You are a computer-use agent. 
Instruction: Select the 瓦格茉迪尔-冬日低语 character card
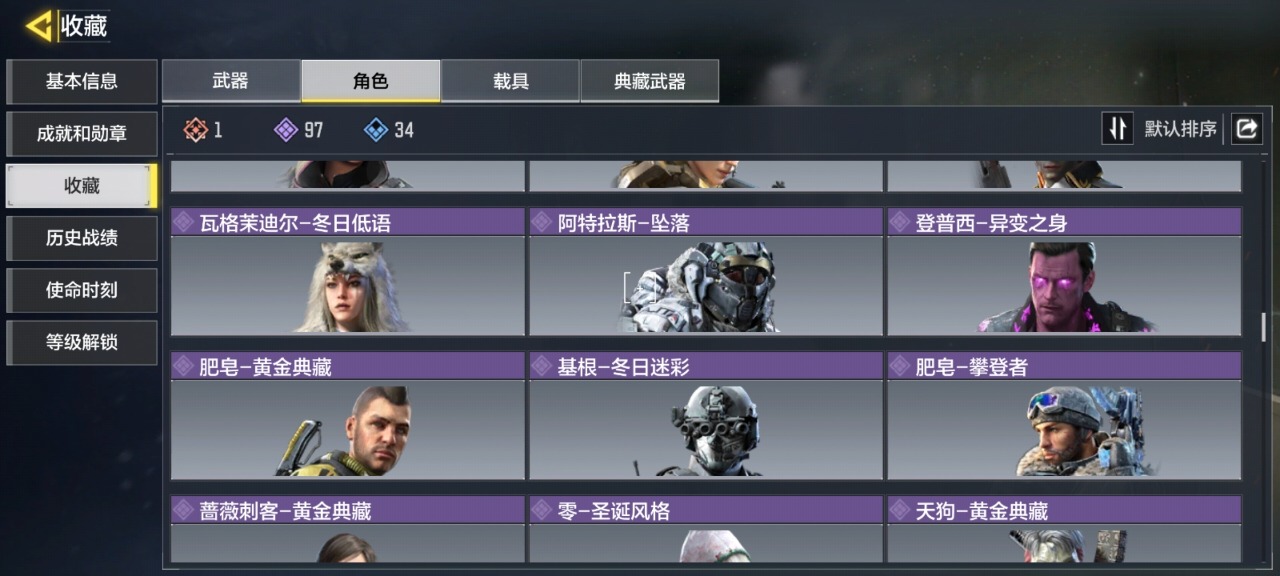pyautogui.click(x=348, y=271)
